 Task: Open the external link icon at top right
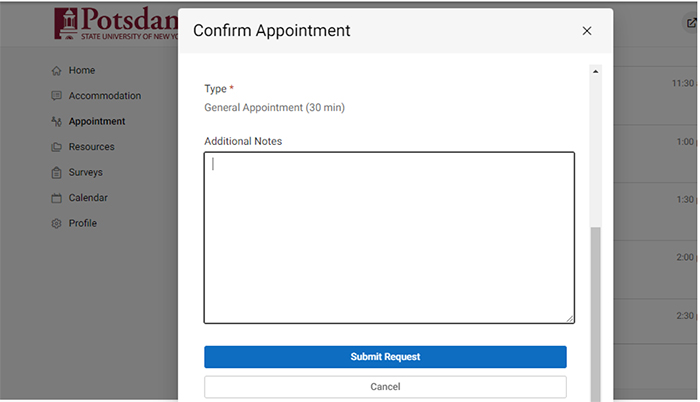(x=692, y=23)
